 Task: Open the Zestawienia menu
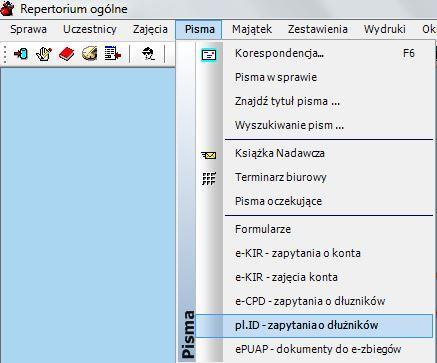318,29
